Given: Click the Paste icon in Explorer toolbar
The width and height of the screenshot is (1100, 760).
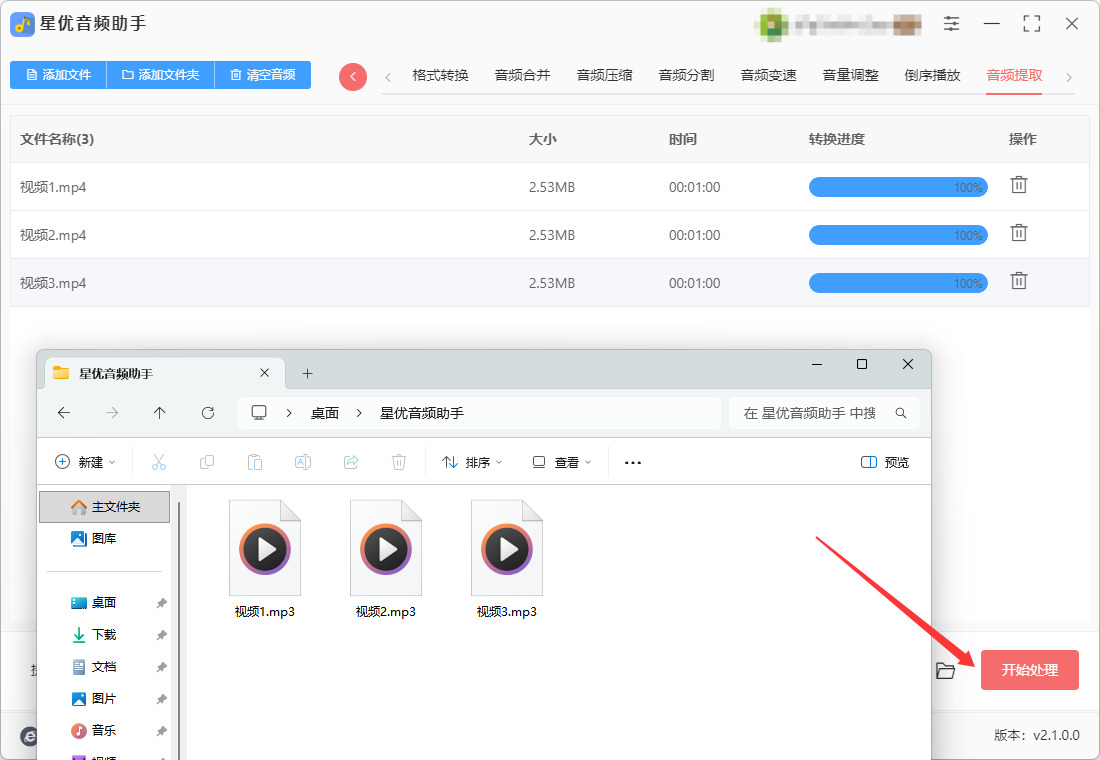Looking at the screenshot, I should click(x=255, y=462).
